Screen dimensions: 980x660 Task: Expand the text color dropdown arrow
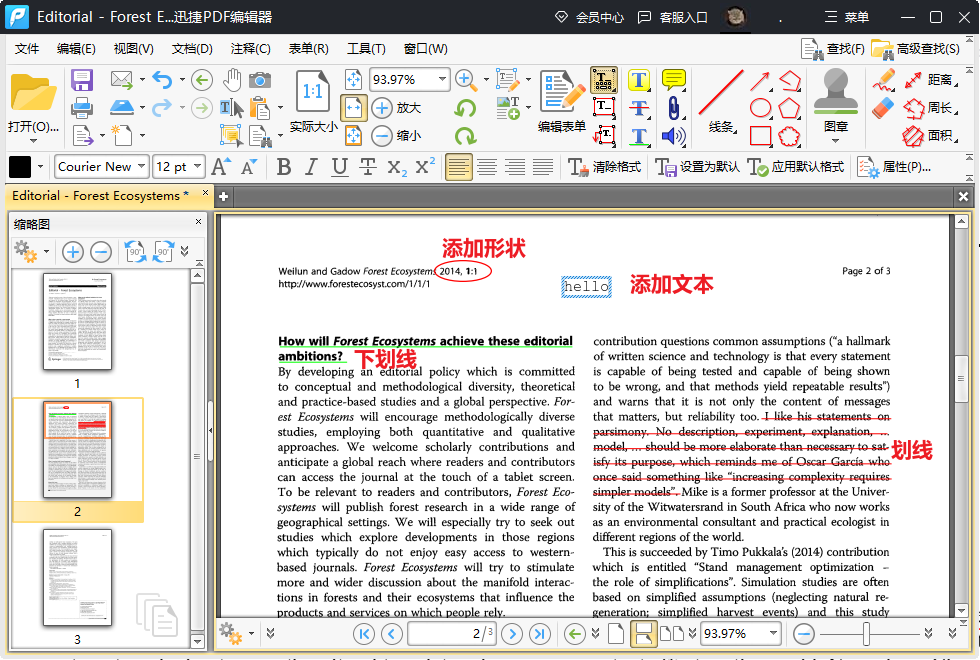41,167
